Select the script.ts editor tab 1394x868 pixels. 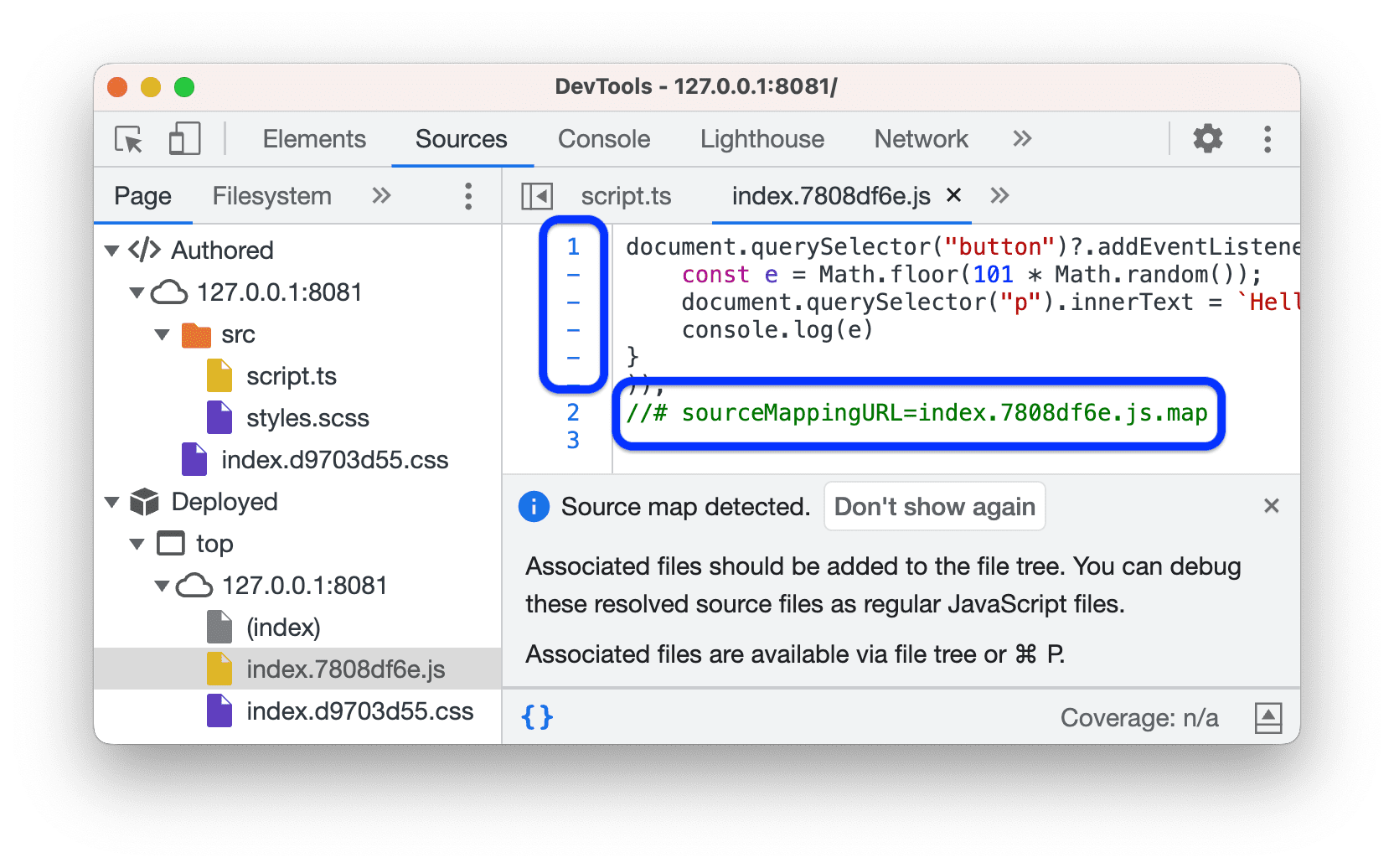point(626,195)
